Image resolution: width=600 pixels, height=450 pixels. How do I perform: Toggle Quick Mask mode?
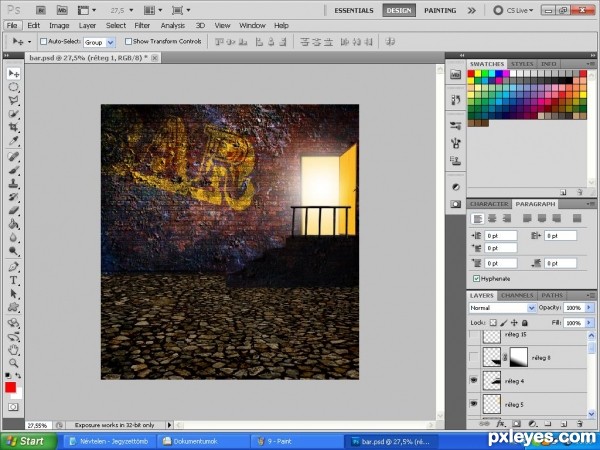pyautogui.click(x=13, y=407)
